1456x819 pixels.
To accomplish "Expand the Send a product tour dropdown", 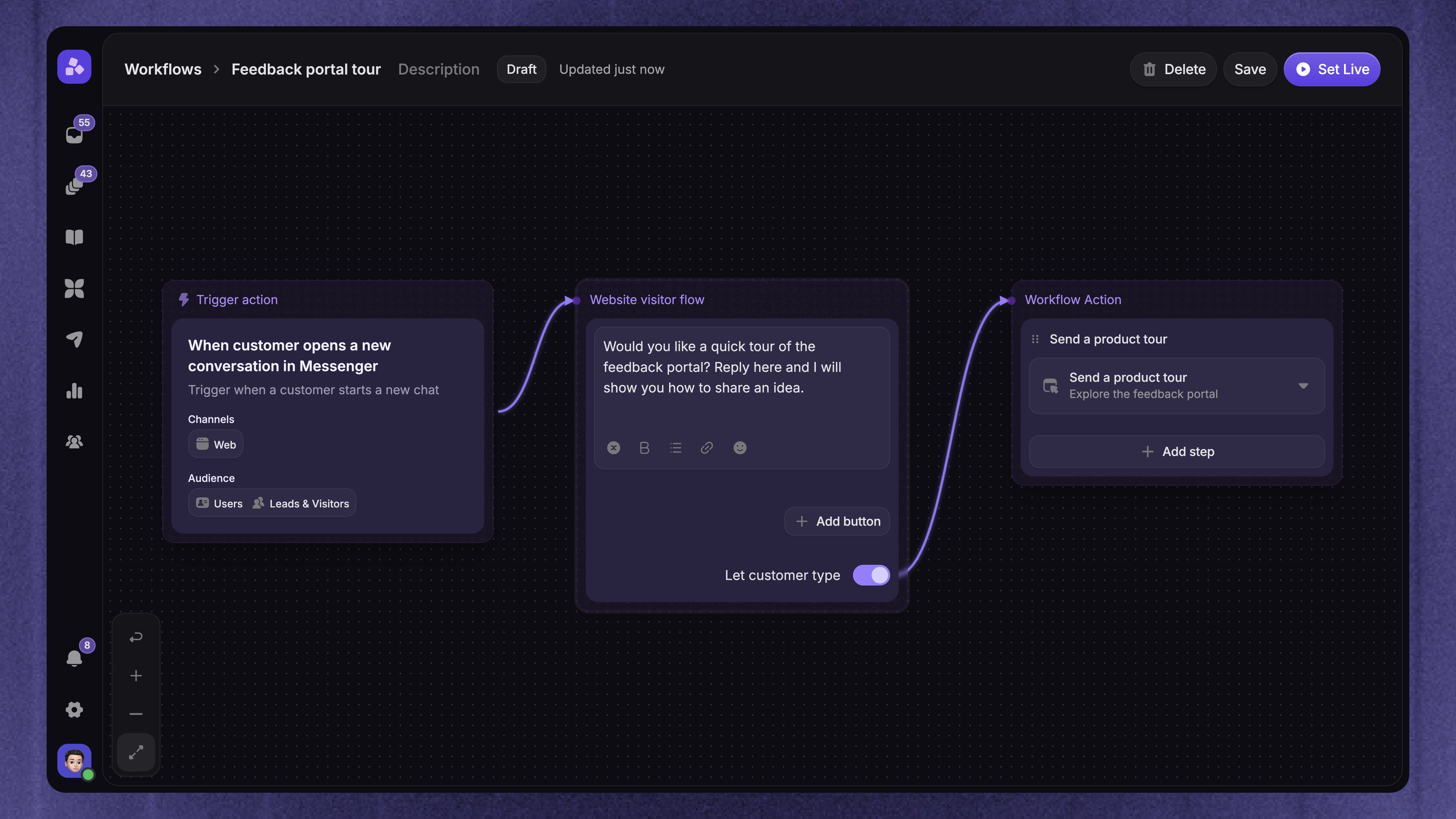I will (x=1303, y=386).
